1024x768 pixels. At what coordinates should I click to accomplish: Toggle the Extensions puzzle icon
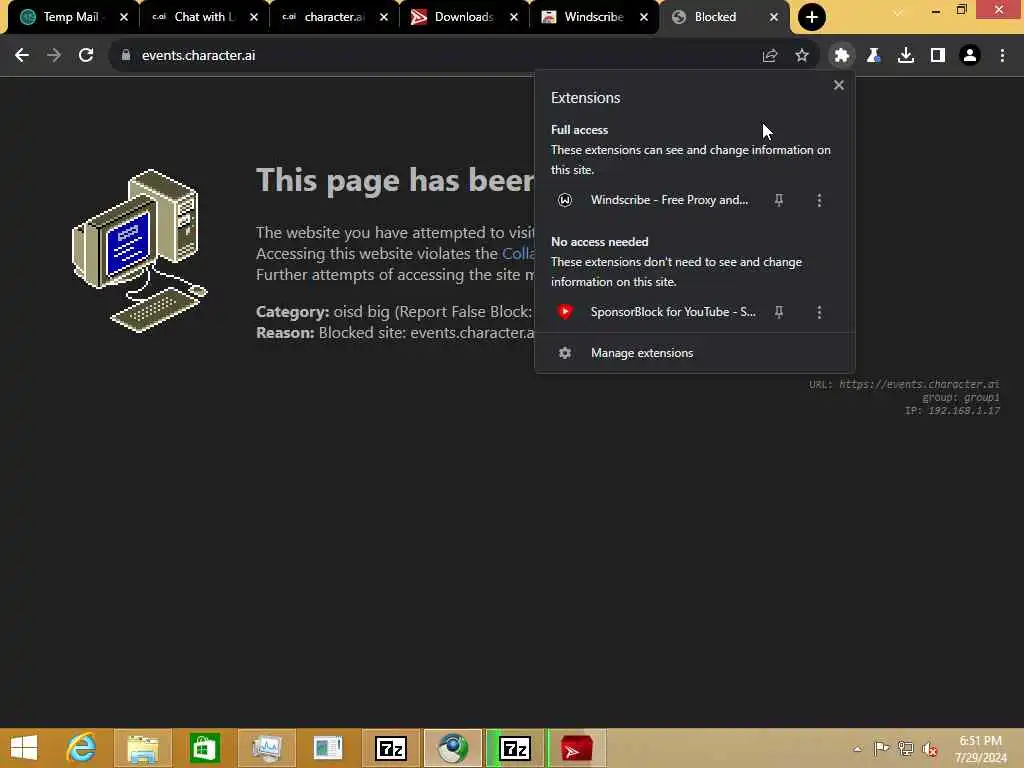coord(842,56)
